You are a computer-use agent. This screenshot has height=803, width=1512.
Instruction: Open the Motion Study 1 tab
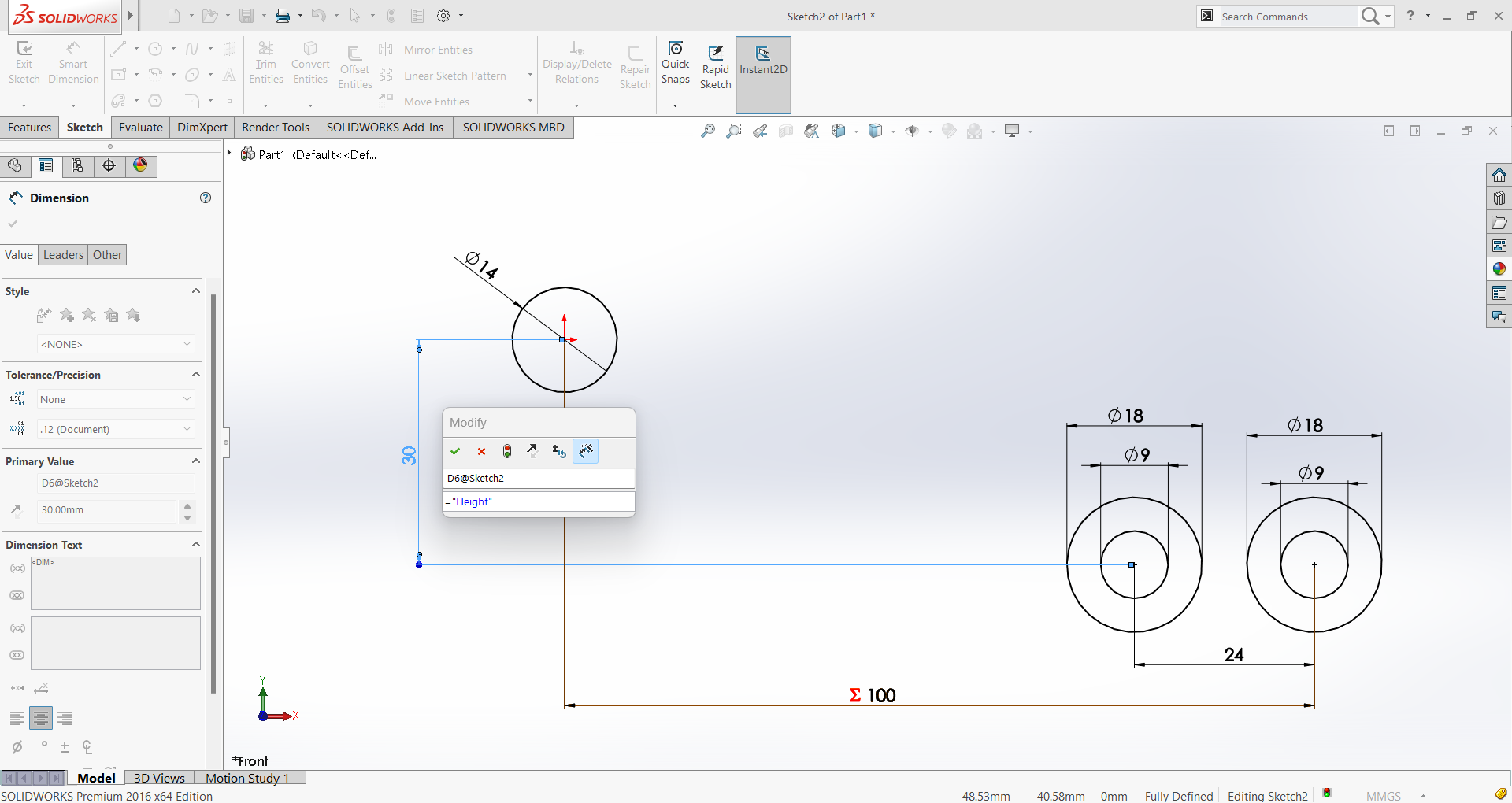tap(247, 778)
